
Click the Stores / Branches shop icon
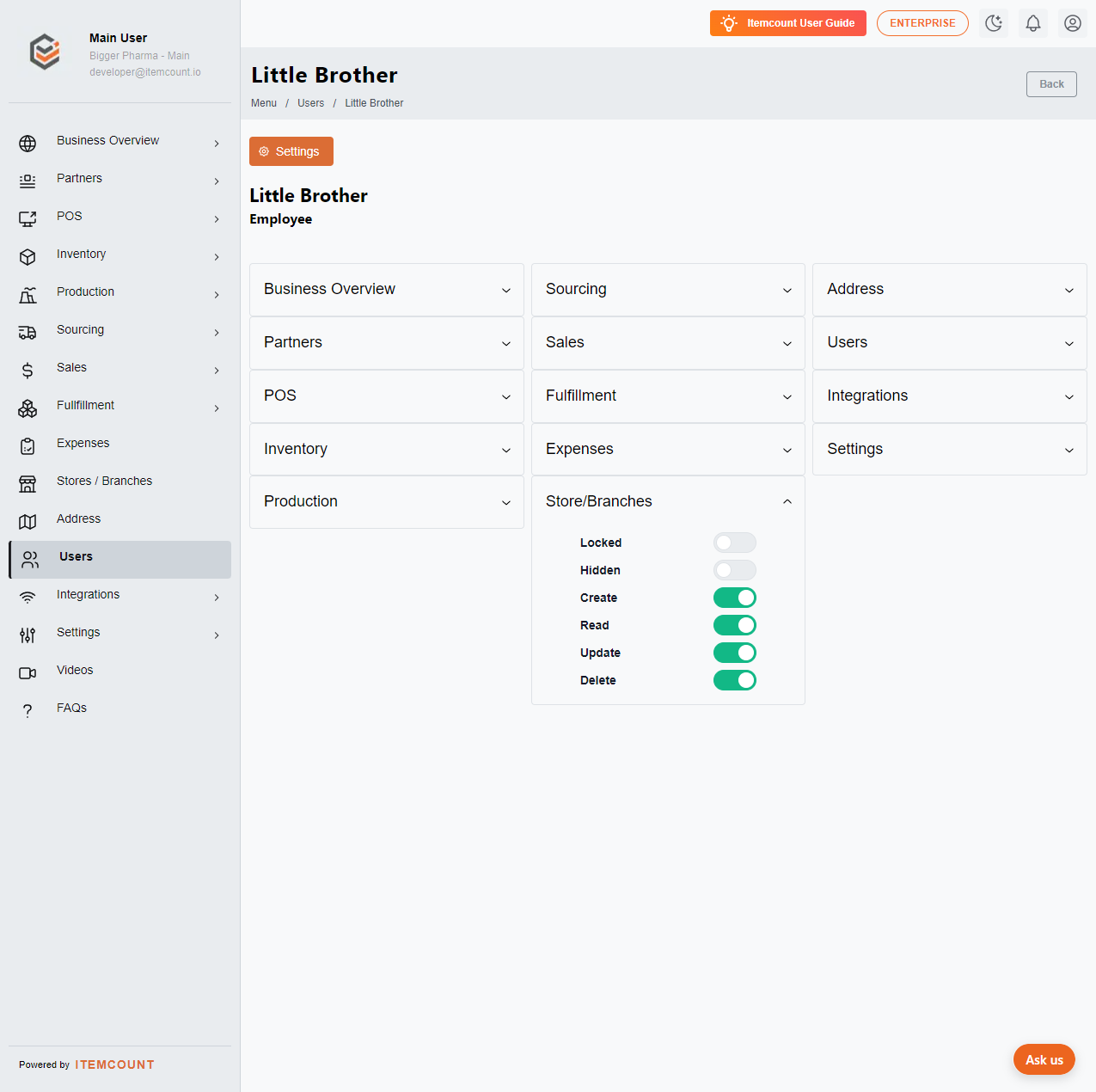28,484
